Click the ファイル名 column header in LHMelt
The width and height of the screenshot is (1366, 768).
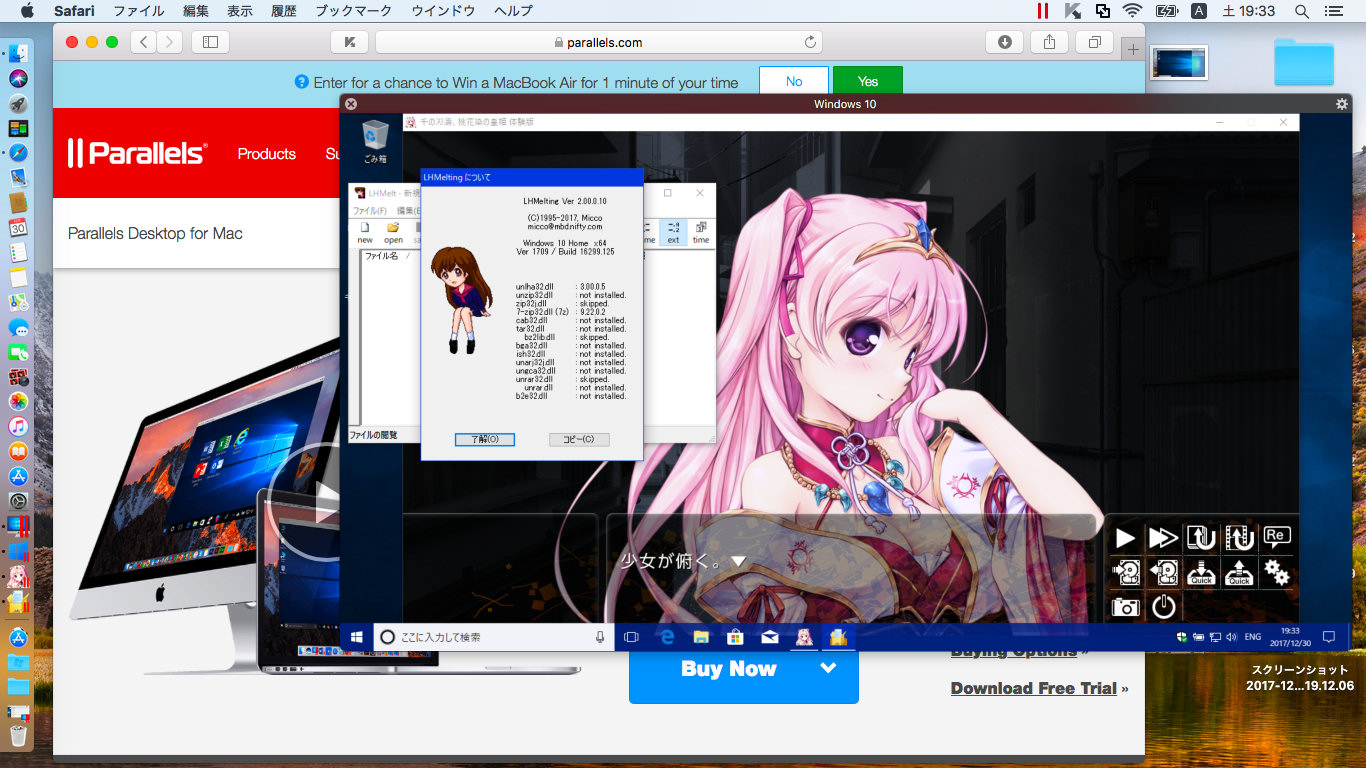[380, 256]
